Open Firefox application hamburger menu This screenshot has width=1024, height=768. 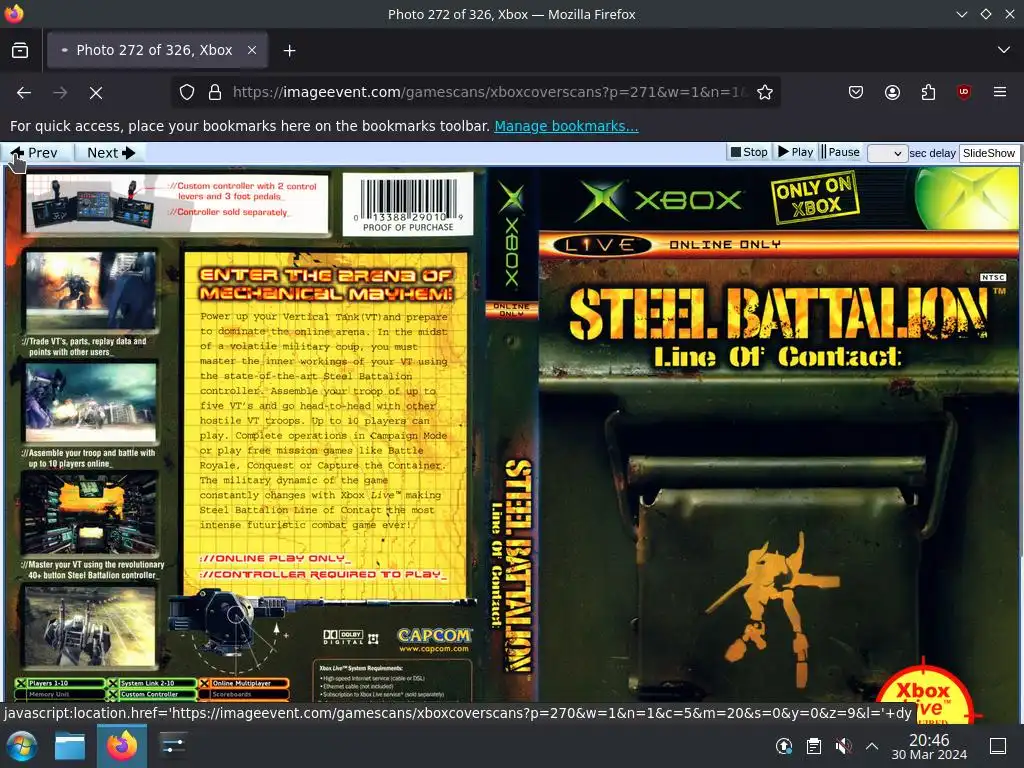point(1000,93)
